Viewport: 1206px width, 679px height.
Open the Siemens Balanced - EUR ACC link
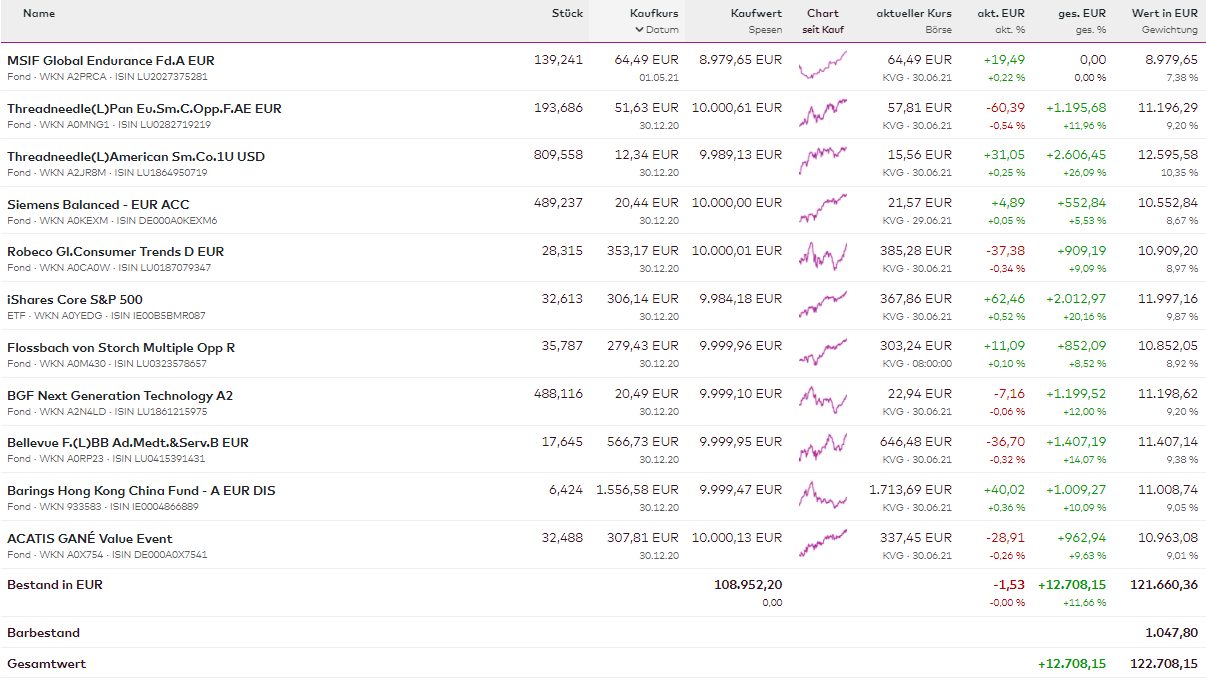click(x=98, y=205)
